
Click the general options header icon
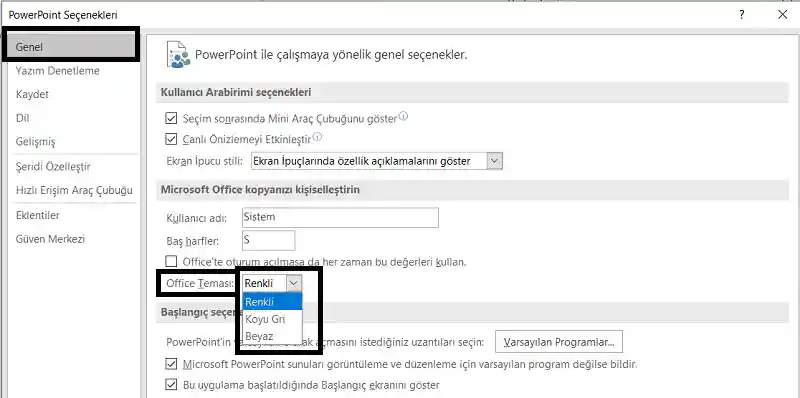click(178, 55)
